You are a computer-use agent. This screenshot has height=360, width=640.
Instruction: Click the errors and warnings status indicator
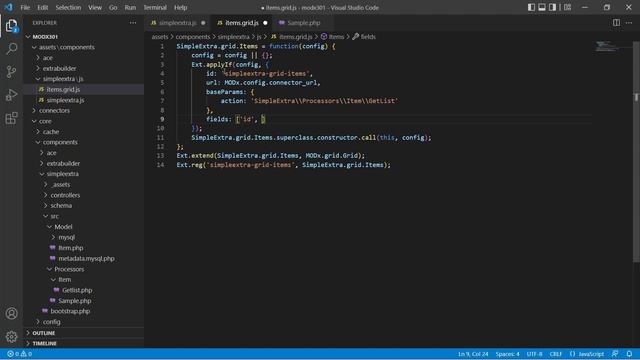pyautogui.click(x=19, y=354)
